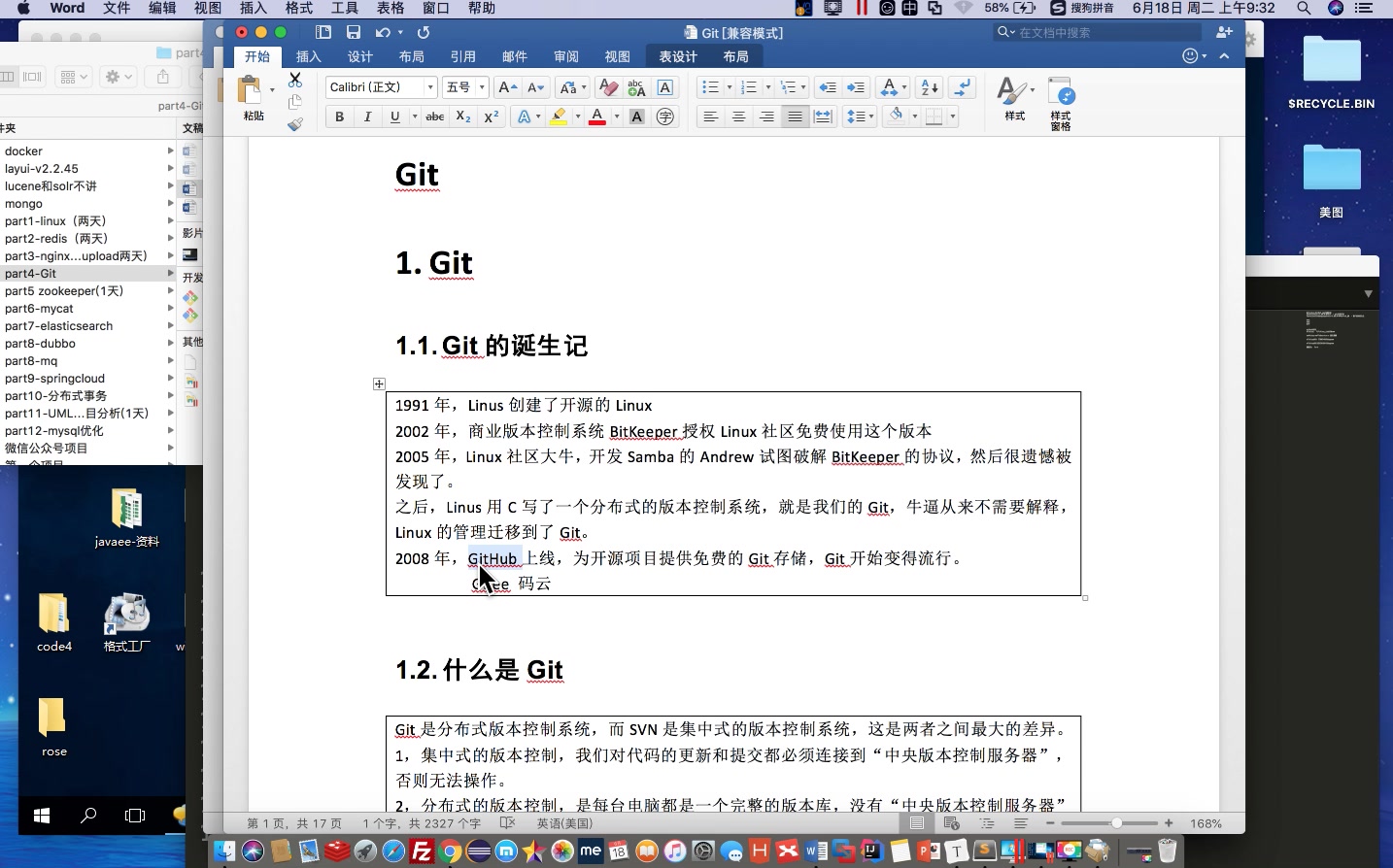This screenshot has height=868, width=1393.
Task: Toggle underline formatting
Action: pyautogui.click(x=394, y=117)
